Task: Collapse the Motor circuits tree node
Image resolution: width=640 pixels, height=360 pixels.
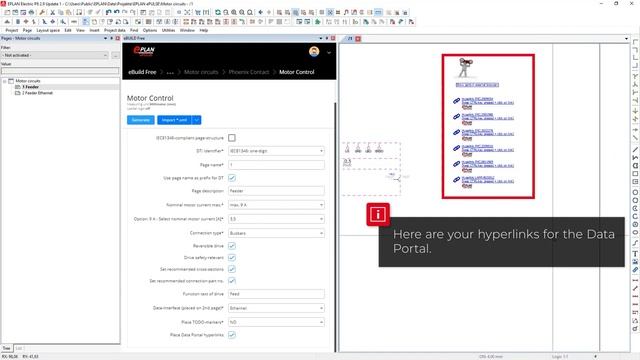Action: pos(4,81)
